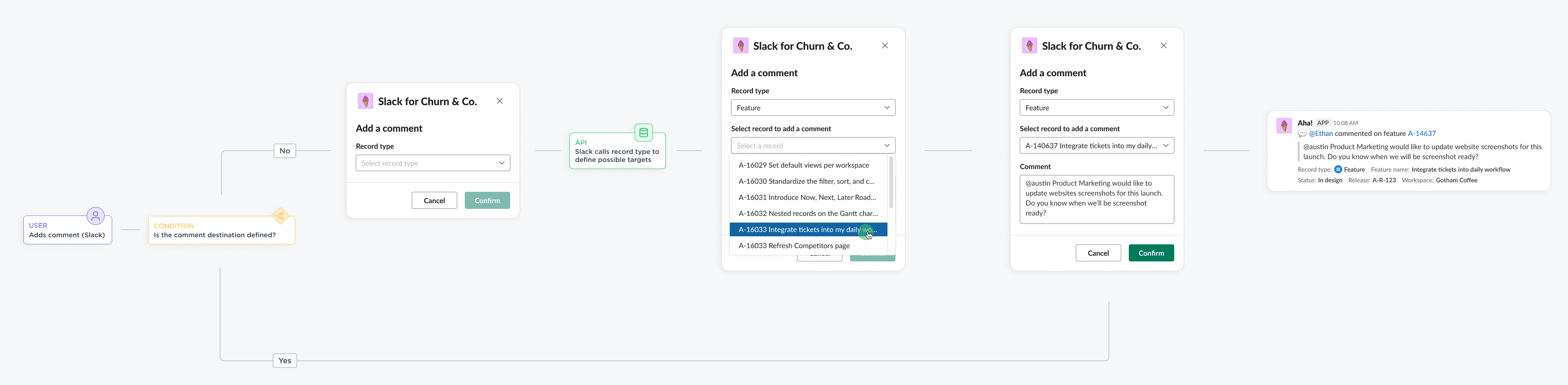Open Record type Feature dropdown in Comment field dialog
The image size is (1568, 385).
click(x=1097, y=108)
